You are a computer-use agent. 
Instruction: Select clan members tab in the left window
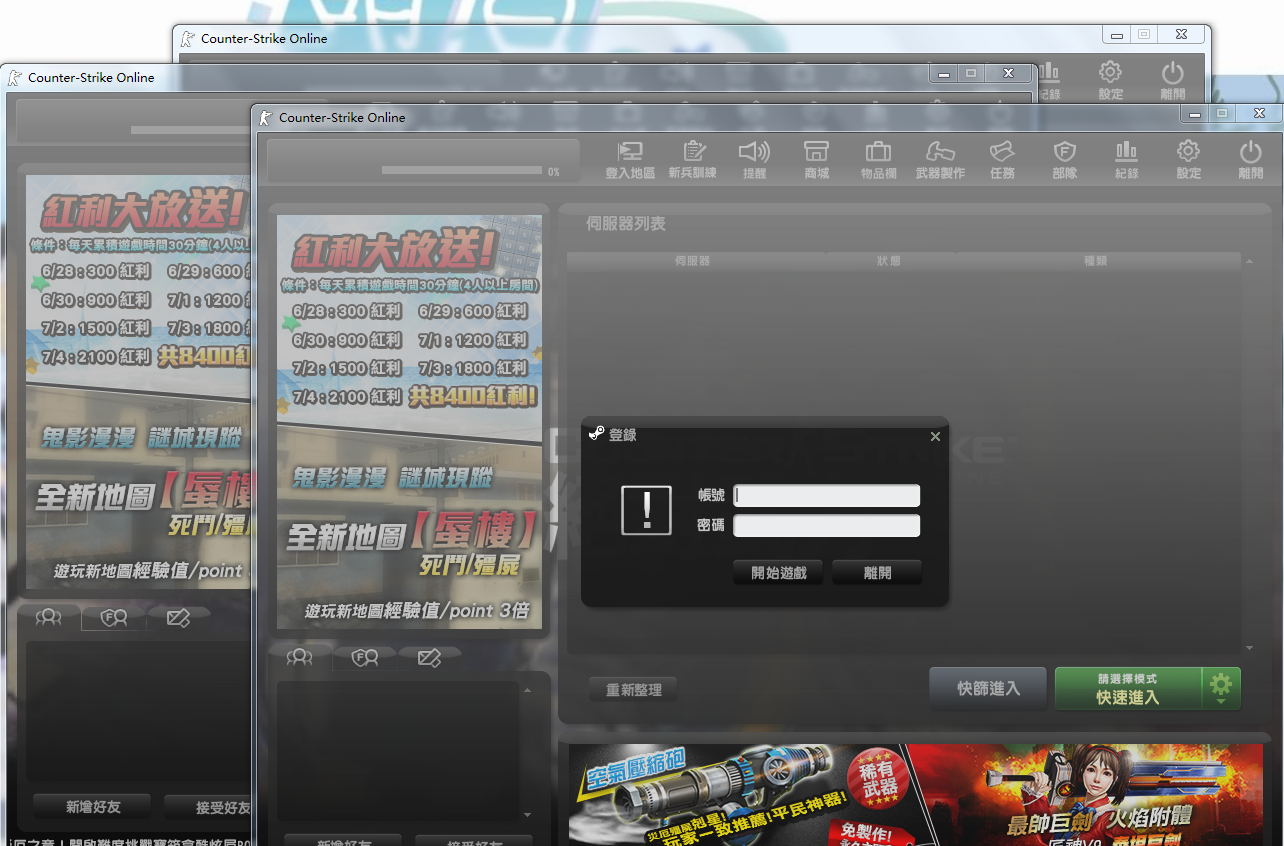point(114,618)
